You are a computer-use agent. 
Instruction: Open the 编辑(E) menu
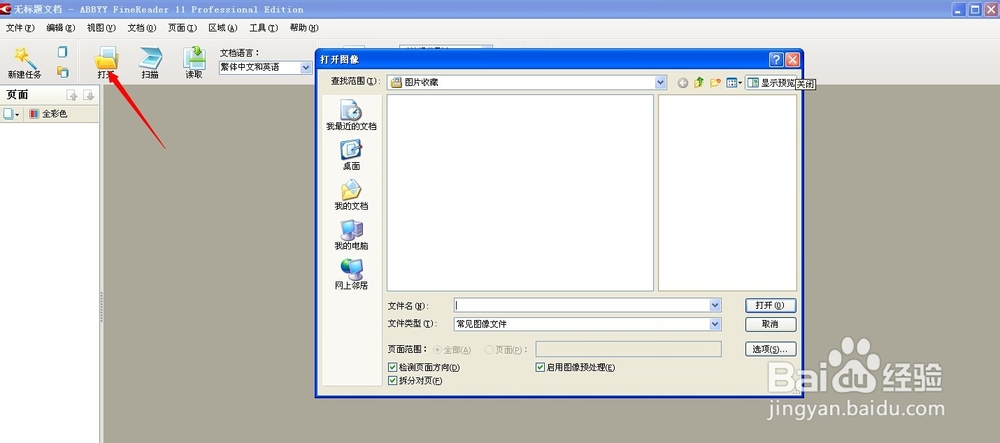[x=61, y=28]
